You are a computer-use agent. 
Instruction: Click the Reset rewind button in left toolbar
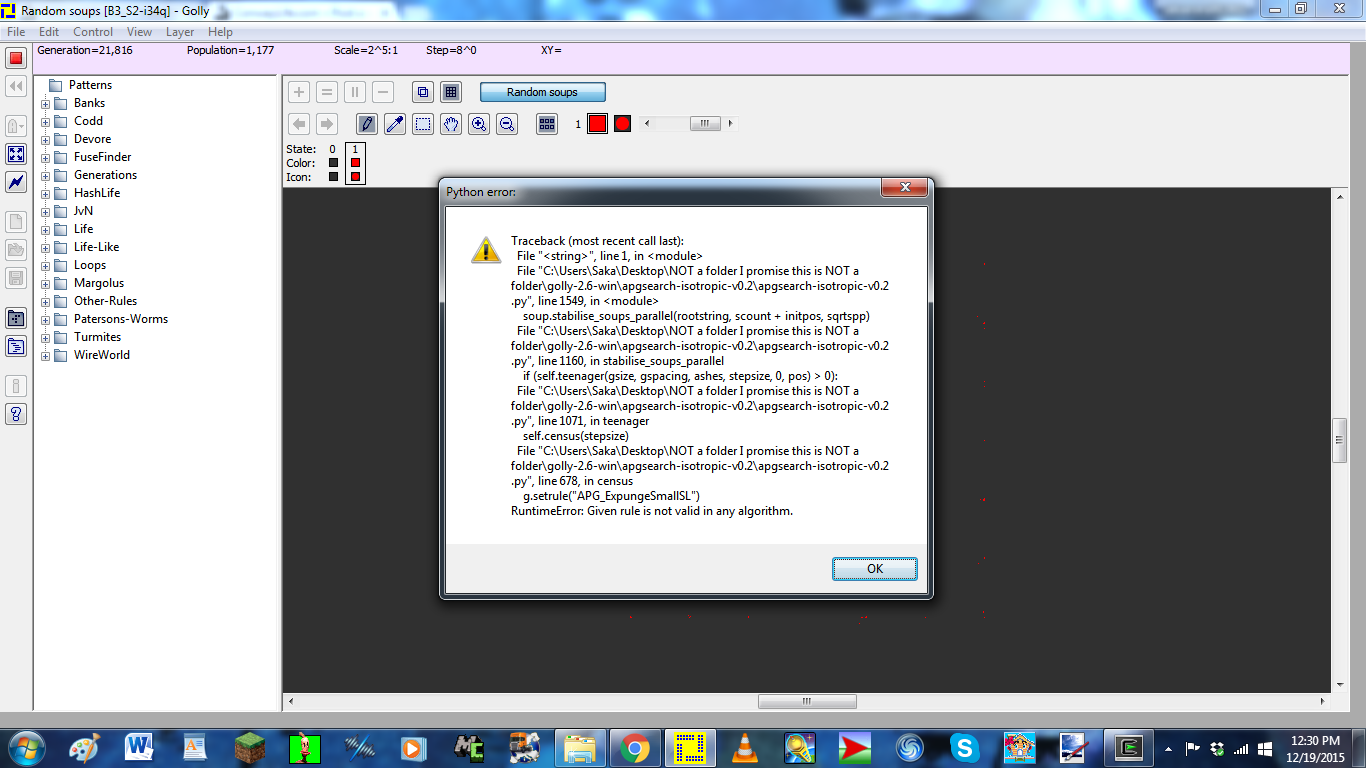pyautogui.click(x=16, y=87)
